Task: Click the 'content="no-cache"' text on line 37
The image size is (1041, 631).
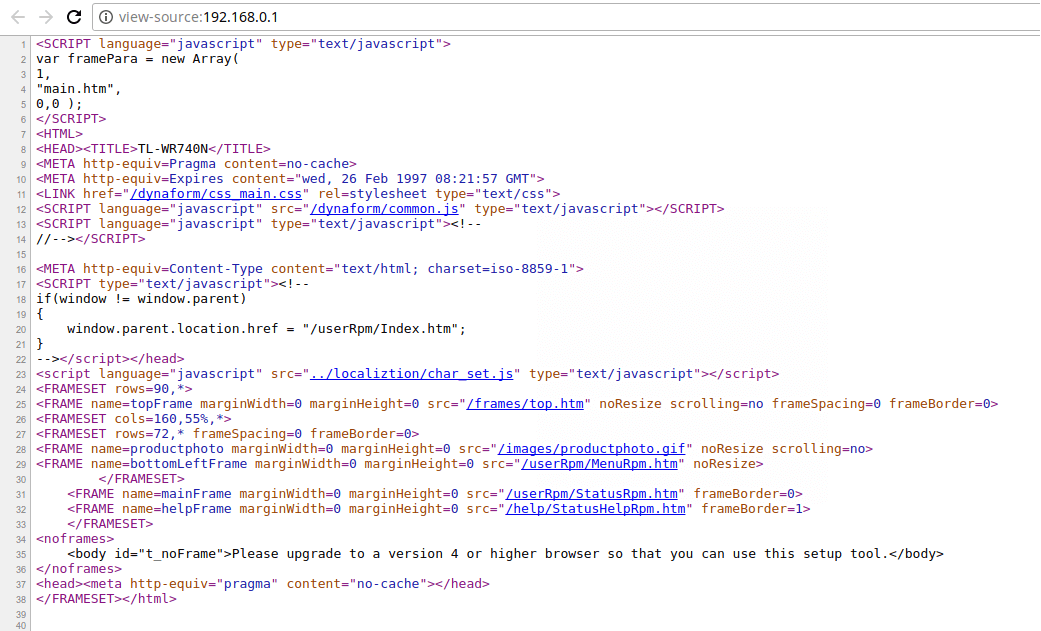Action: (x=357, y=584)
